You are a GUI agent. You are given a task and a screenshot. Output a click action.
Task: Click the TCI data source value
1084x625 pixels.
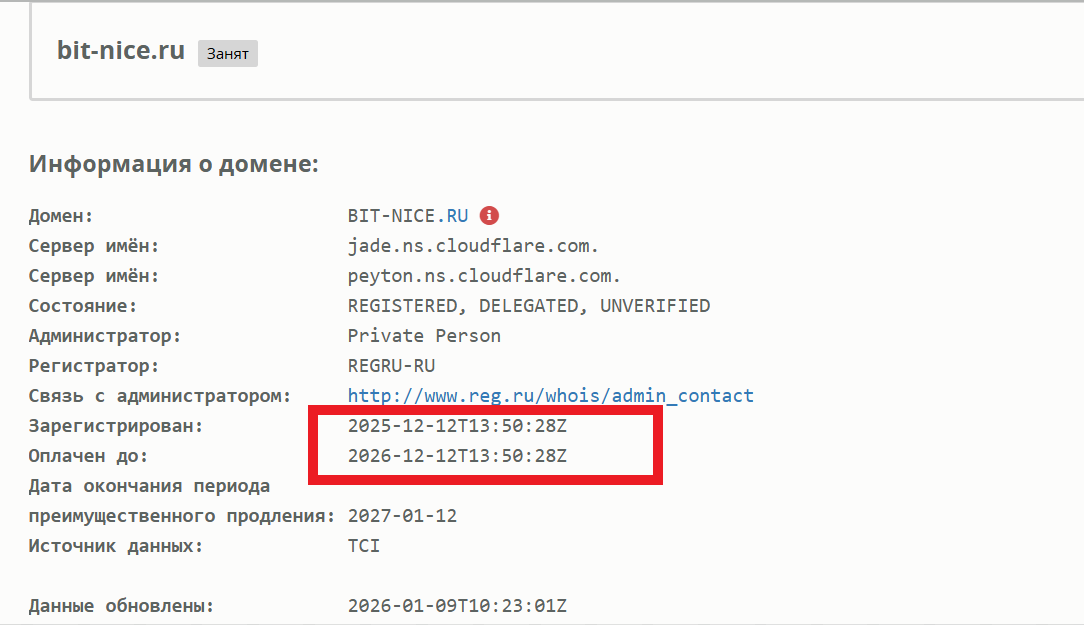tap(364, 545)
